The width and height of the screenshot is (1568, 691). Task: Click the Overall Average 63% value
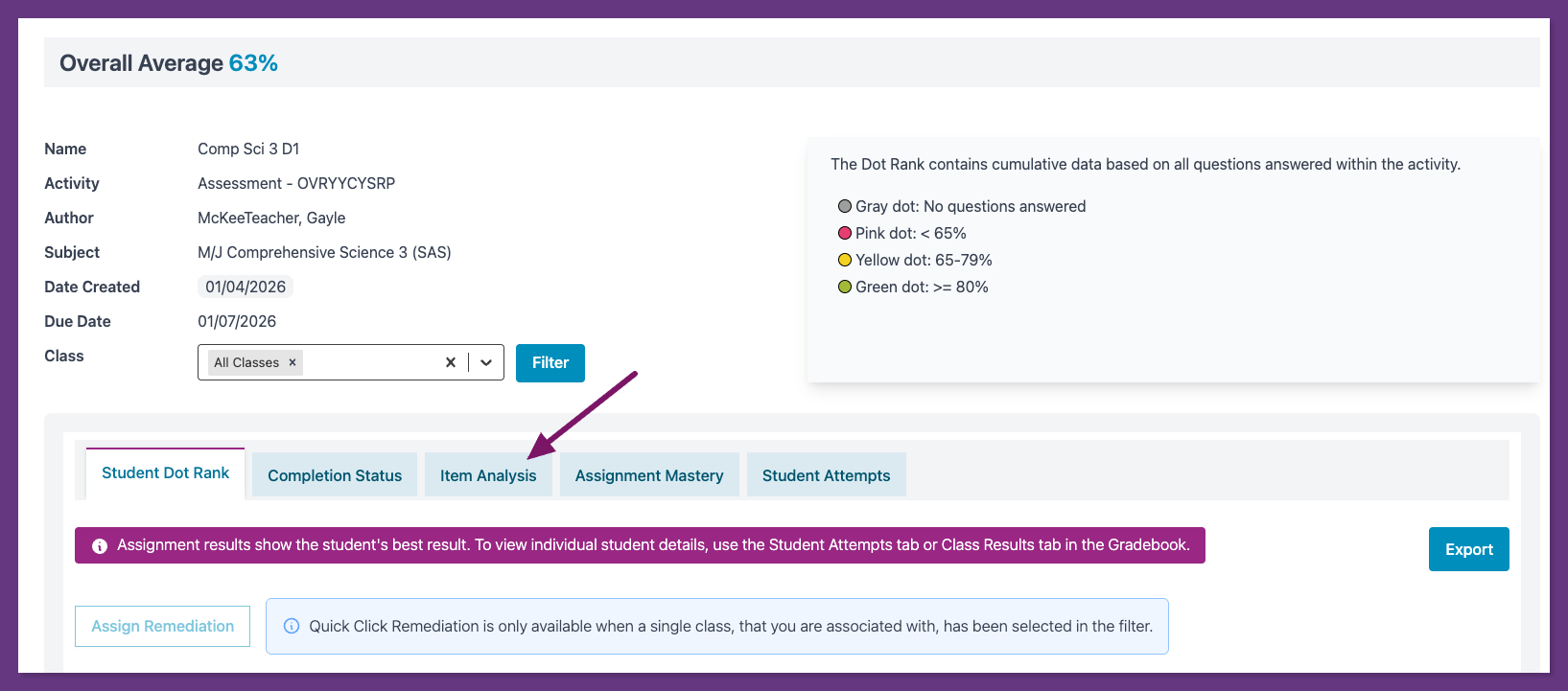click(253, 63)
